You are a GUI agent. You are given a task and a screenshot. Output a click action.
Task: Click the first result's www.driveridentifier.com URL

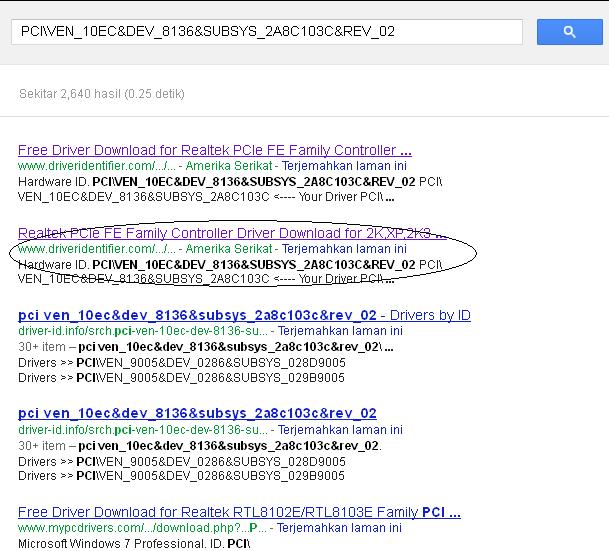coord(97,166)
